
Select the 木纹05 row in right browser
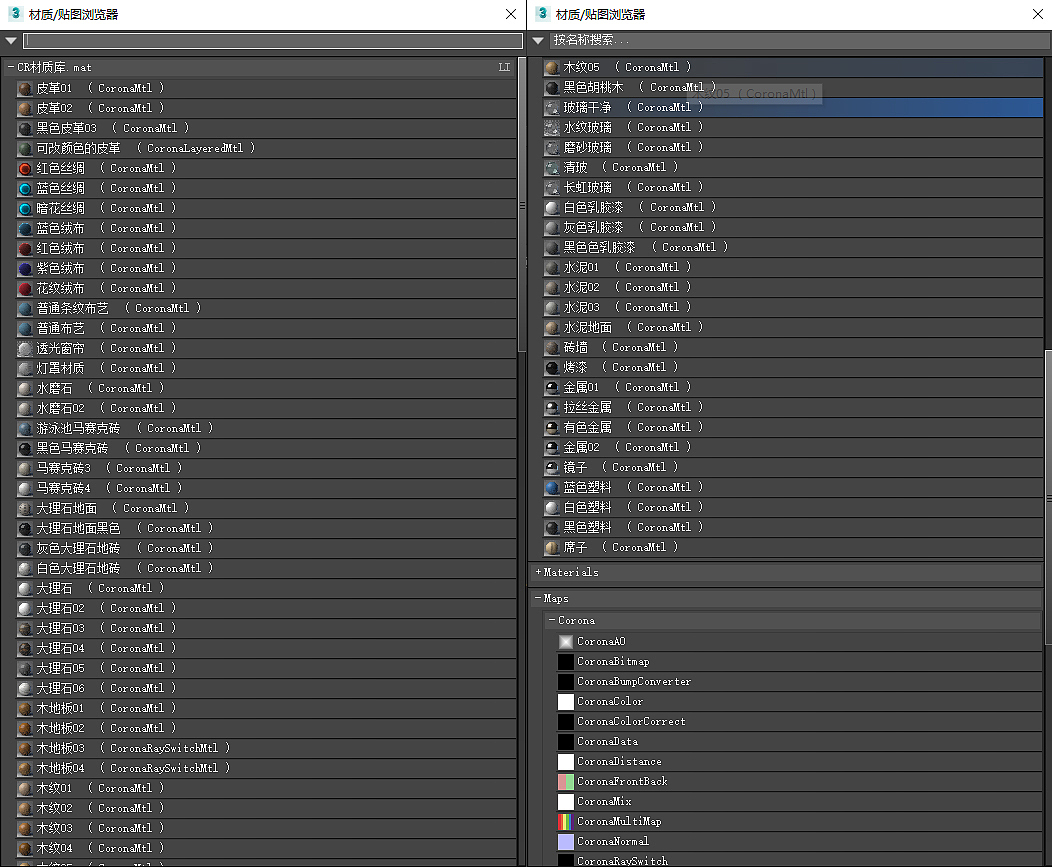[793, 67]
